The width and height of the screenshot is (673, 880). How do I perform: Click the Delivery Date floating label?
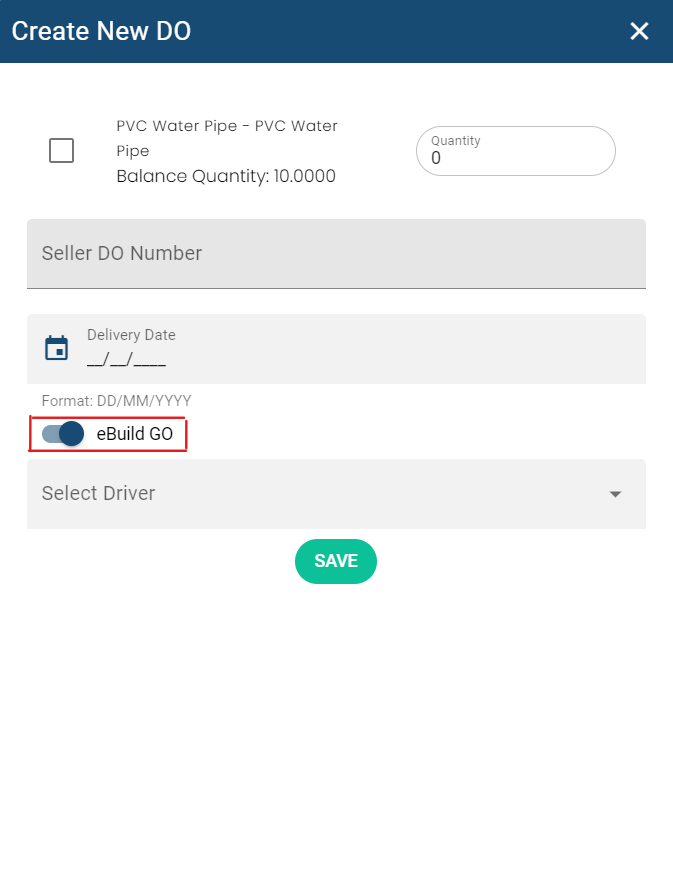point(131,335)
